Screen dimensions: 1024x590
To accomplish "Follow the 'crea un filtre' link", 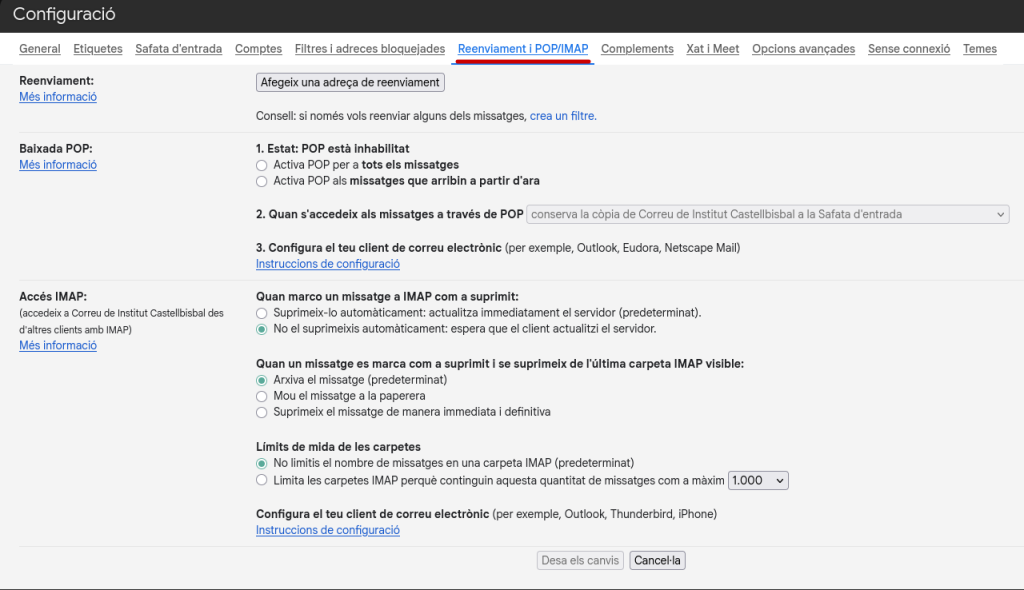I will pyautogui.click(x=562, y=116).
